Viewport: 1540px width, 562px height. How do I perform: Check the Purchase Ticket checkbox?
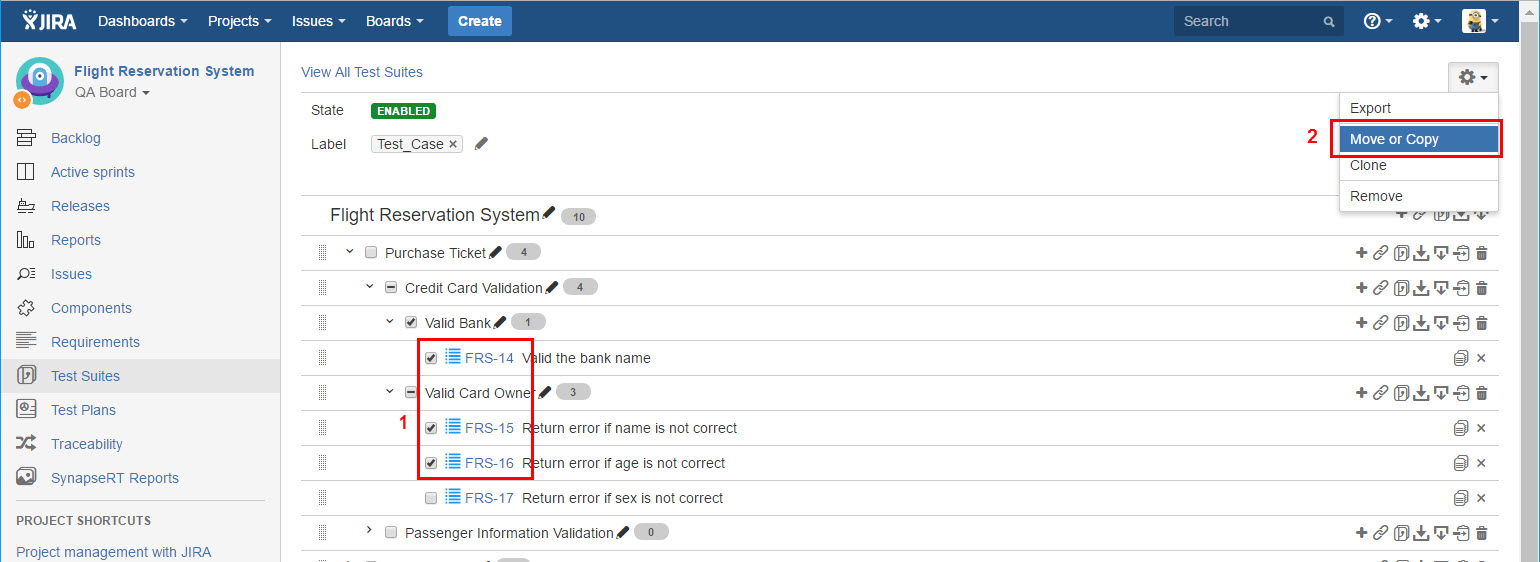click(x=371, y=253)
